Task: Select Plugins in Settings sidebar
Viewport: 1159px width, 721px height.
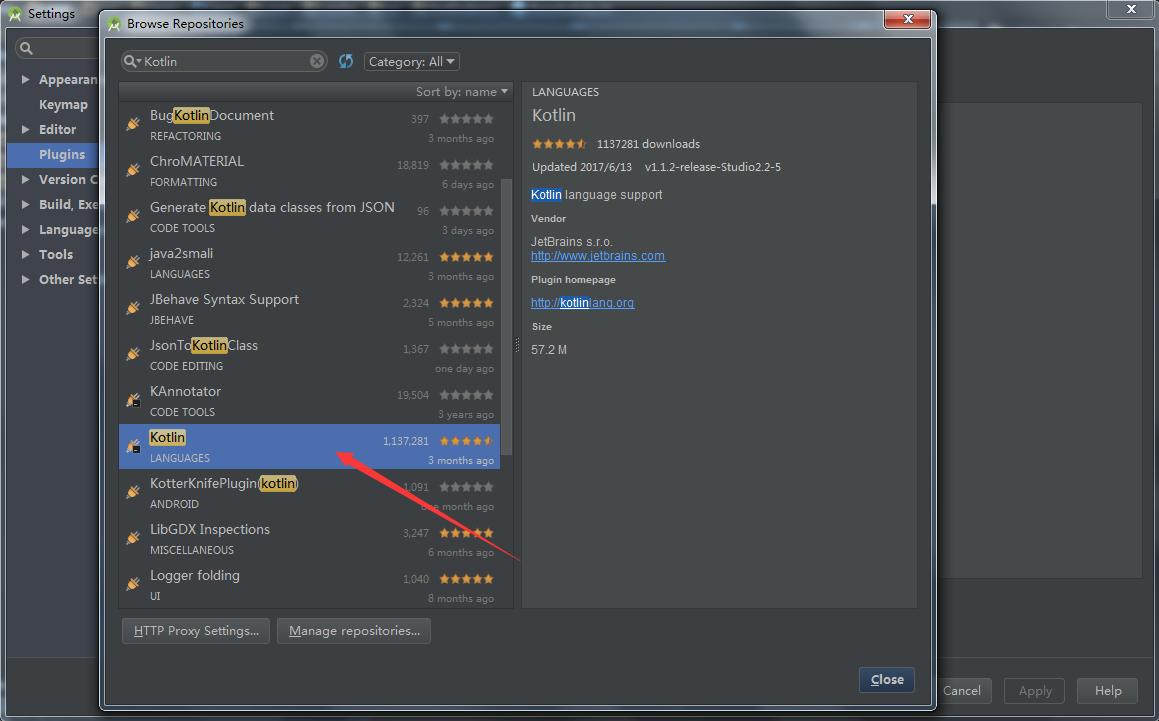Action: tap(53, 155)
